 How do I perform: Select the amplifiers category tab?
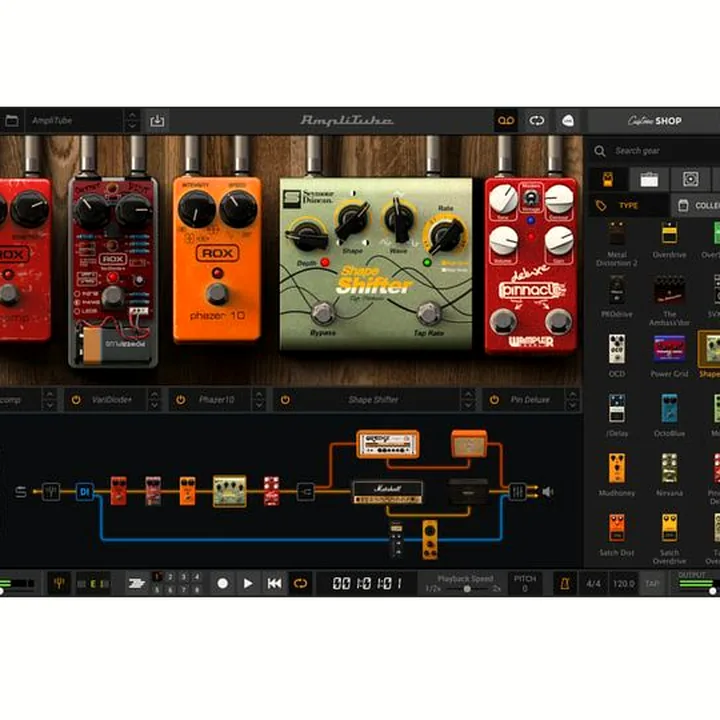649,179
